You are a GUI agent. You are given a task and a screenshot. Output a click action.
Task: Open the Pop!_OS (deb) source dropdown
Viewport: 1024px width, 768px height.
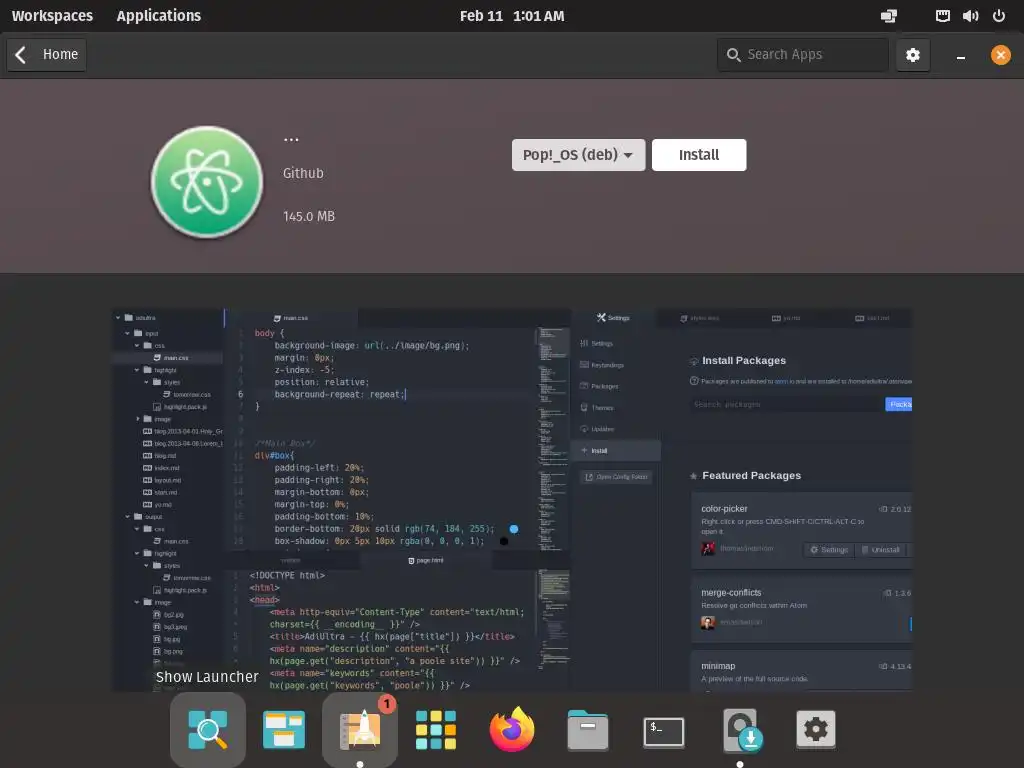pyautogui.click(x=578, y=155)
